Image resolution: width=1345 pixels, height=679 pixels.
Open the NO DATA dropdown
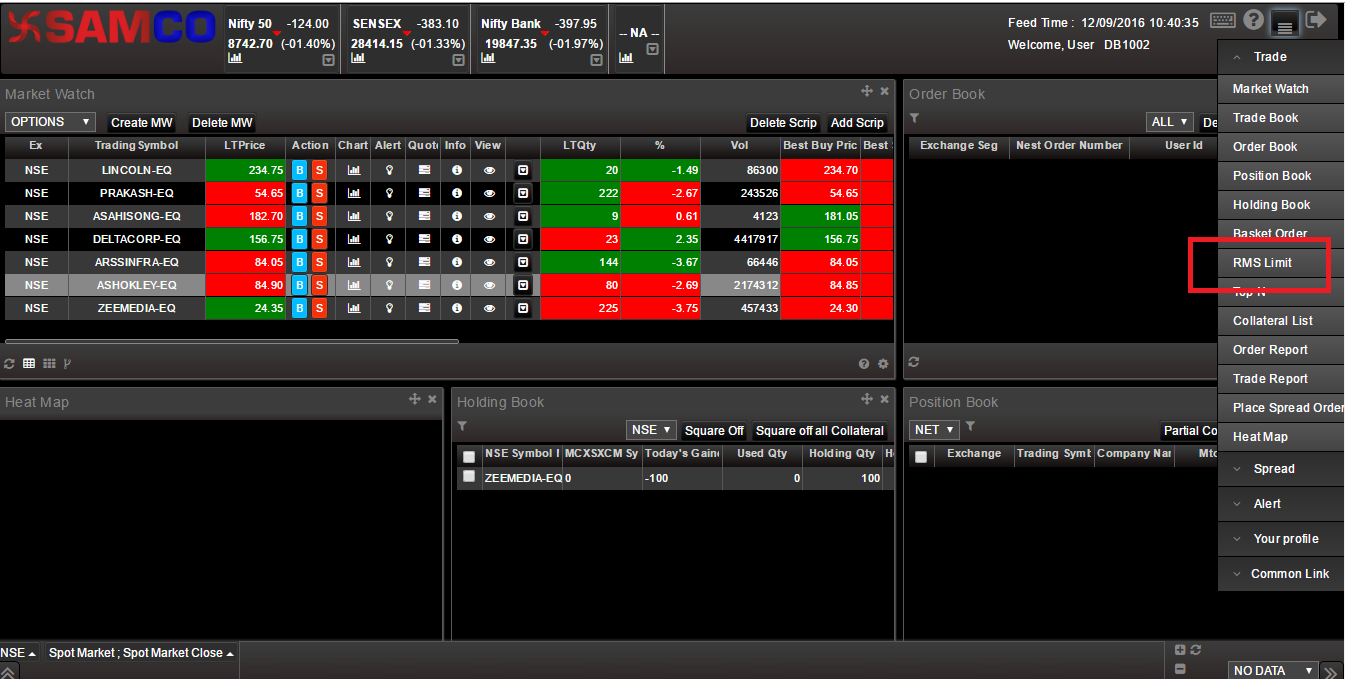point(1273,670)
